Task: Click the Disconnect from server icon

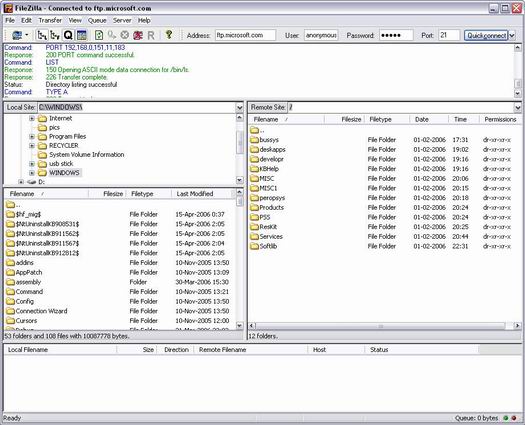Action: [138, 35]
